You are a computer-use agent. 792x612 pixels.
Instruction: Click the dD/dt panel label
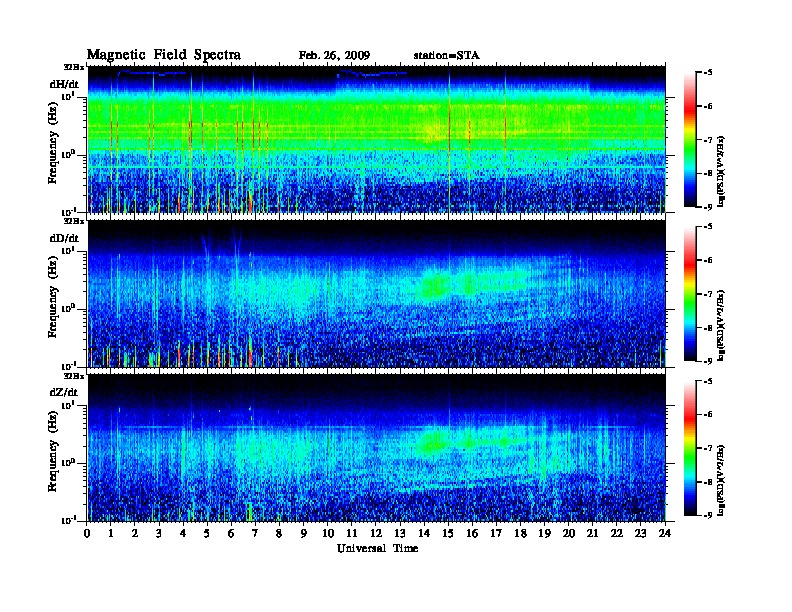[x=64, y=238]
